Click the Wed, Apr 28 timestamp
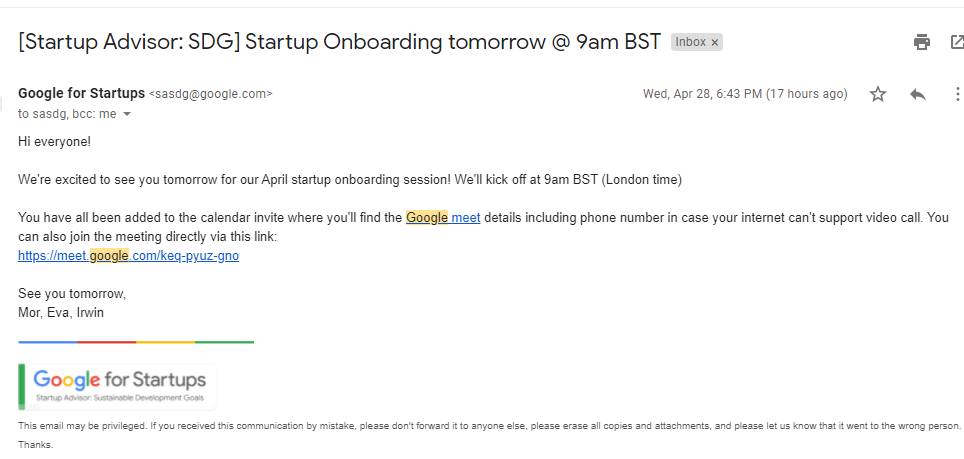This screenshot has width=964, height=459. click(745, 94)
